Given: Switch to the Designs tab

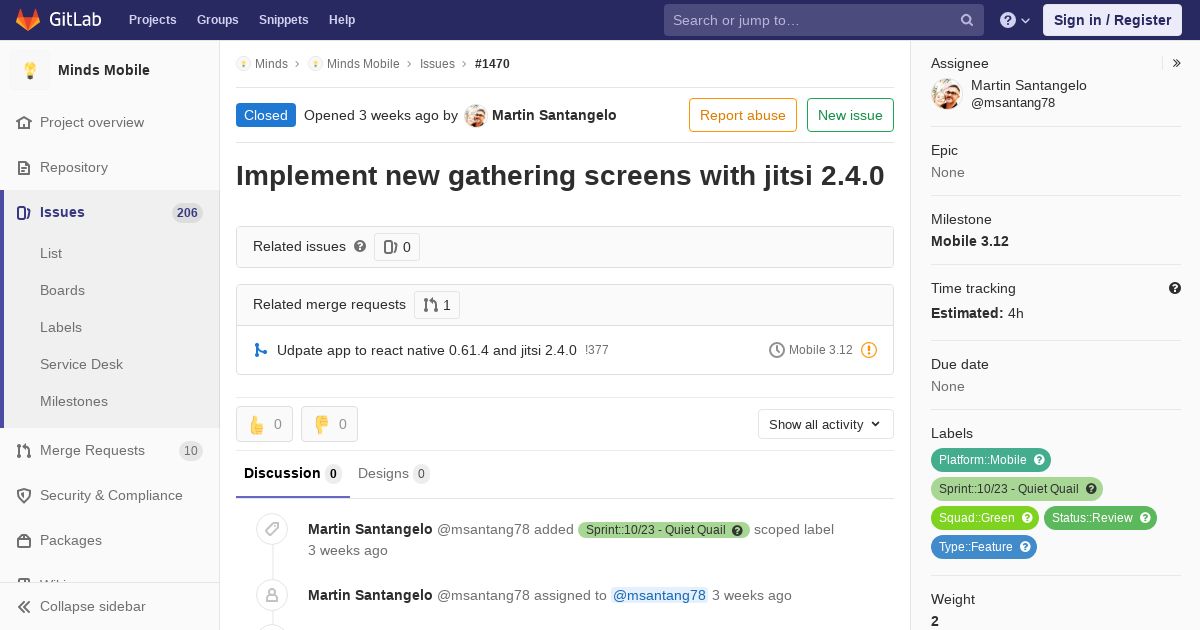Looking at the screenshot, I should pyautogui.click(x=394, y=474).
